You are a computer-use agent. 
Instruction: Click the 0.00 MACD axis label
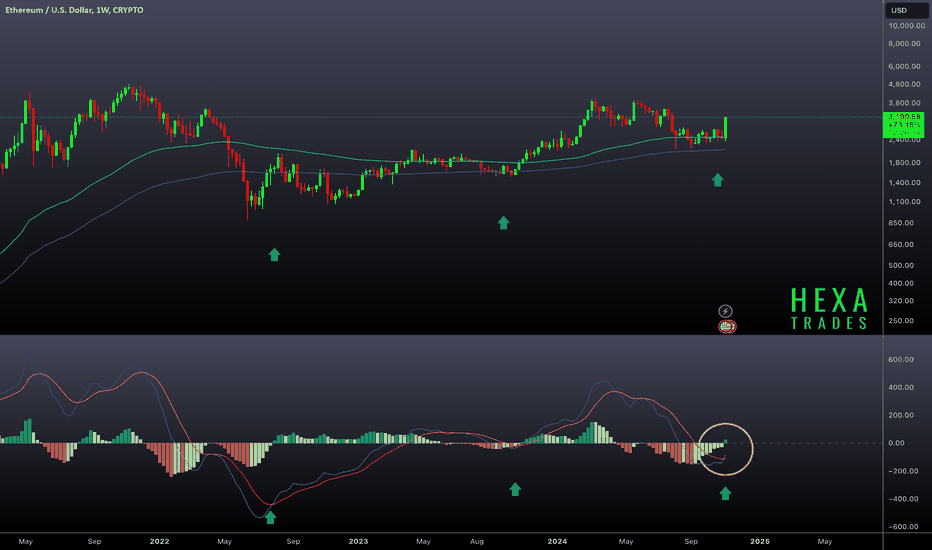coord(896,444)
